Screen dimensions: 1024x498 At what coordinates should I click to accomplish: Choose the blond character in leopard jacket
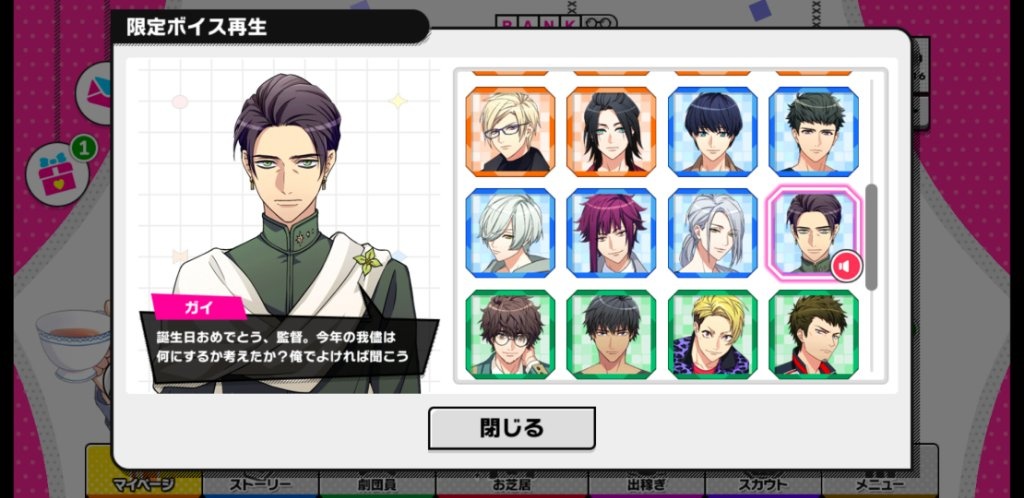[712, 334]
